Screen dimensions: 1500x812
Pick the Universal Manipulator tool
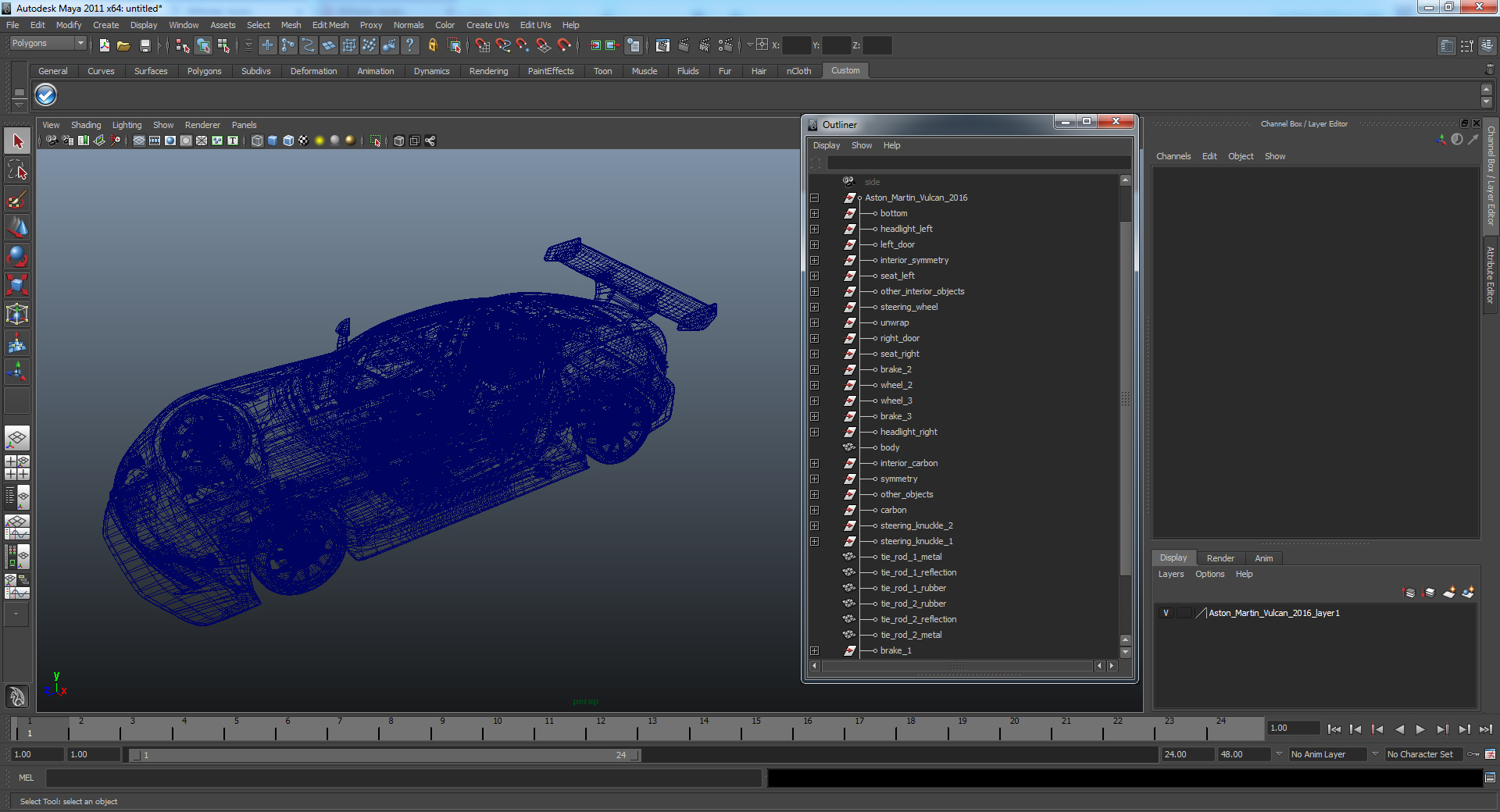(17, 315)
